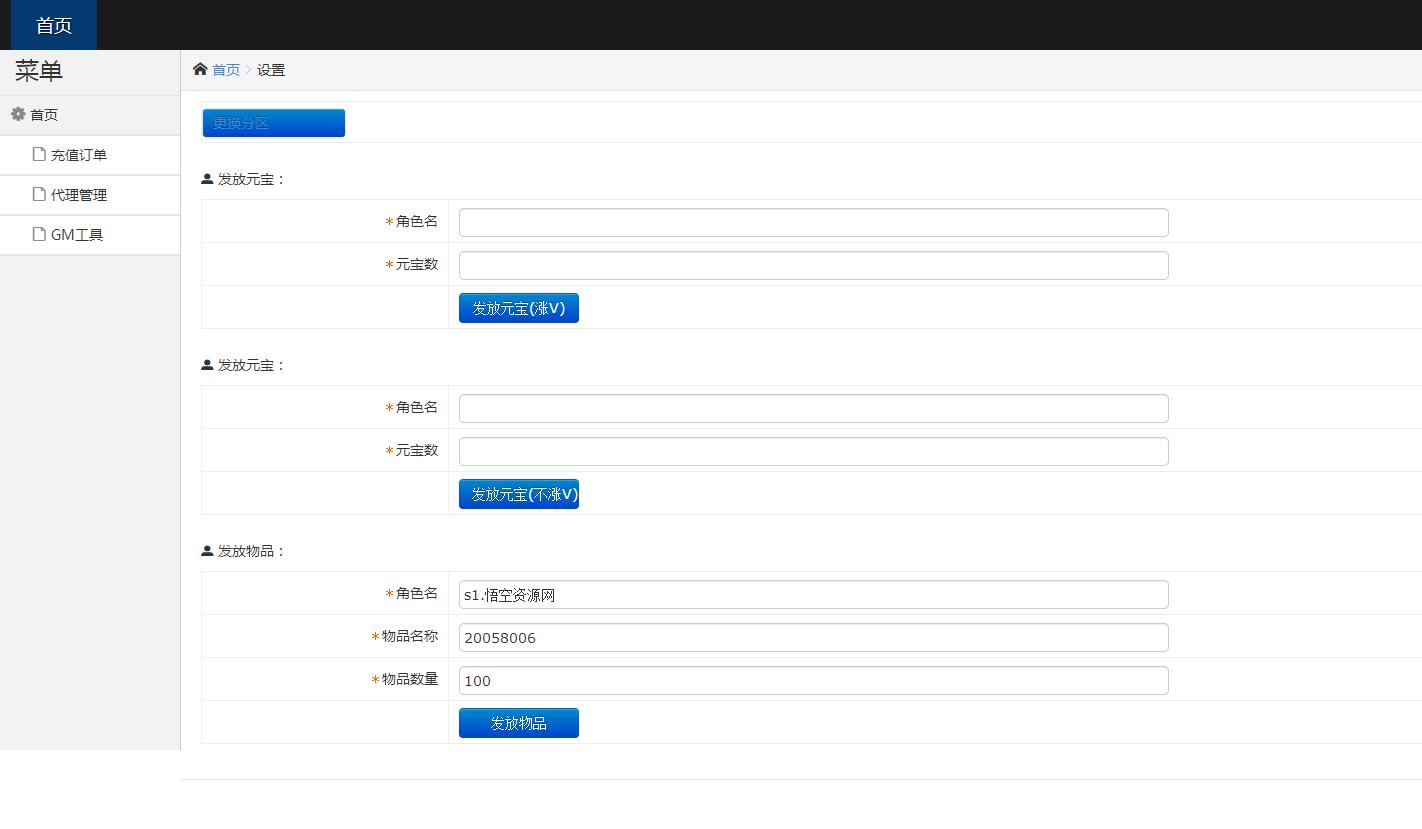Screen dimensions: 1422x829
Task: Click the 发放元宝(不涨V) button
Action: [518, 494]
